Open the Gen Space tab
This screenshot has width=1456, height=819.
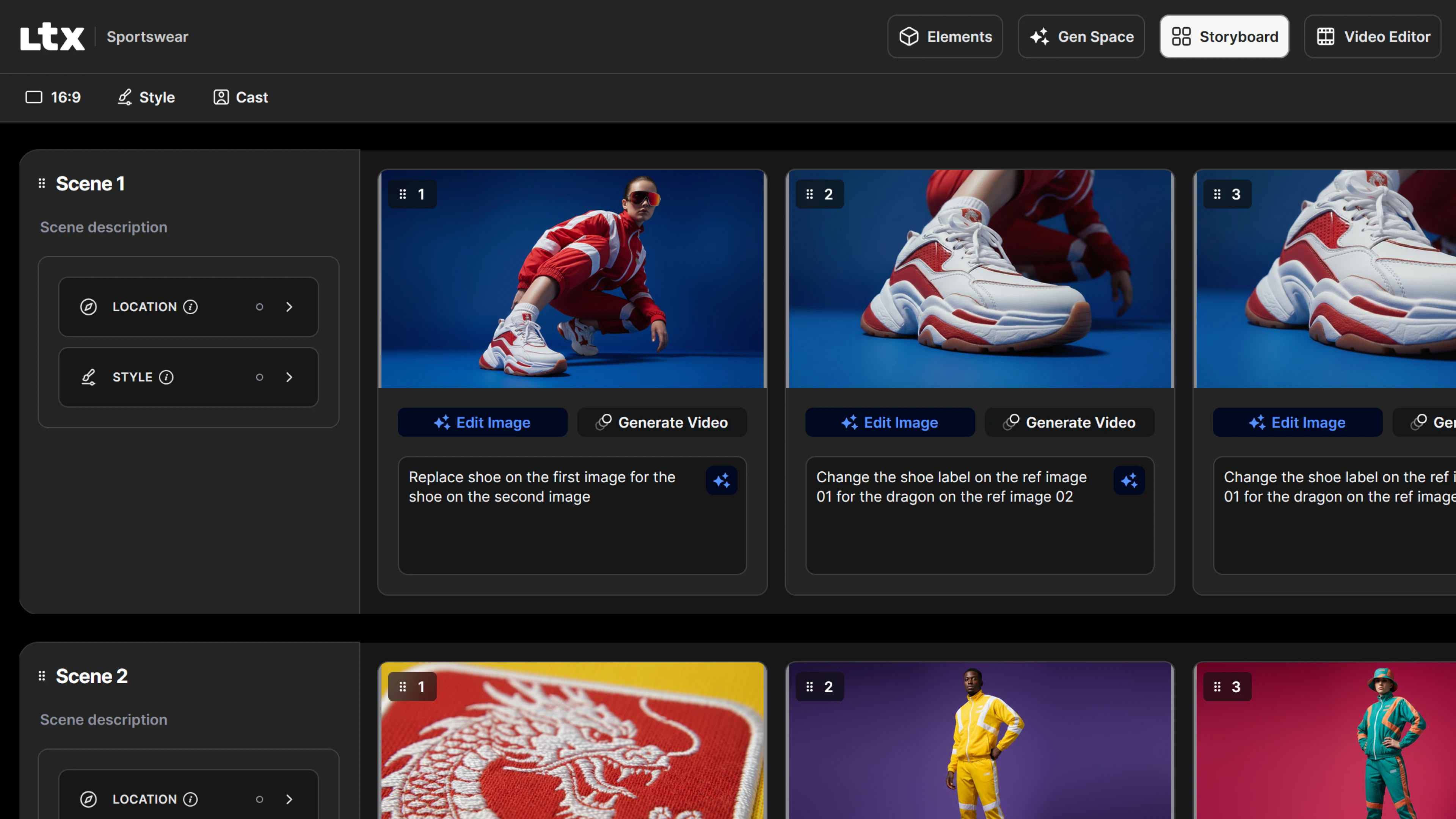pos(1081,37)
